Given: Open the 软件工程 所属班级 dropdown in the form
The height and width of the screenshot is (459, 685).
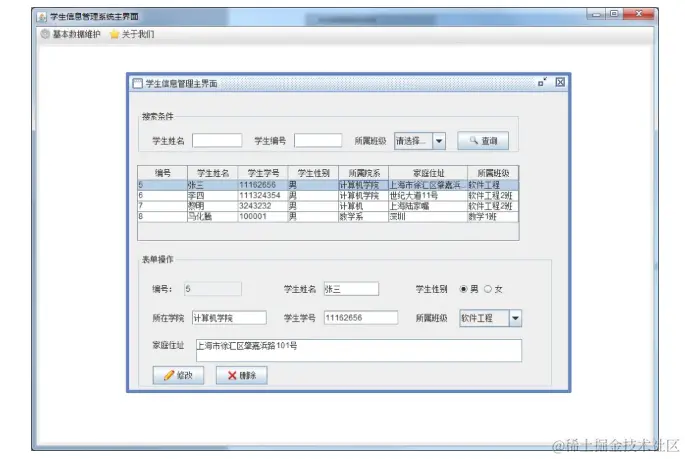Looking at the screenshot, I should pyautogui.click(x=491, y=318).
